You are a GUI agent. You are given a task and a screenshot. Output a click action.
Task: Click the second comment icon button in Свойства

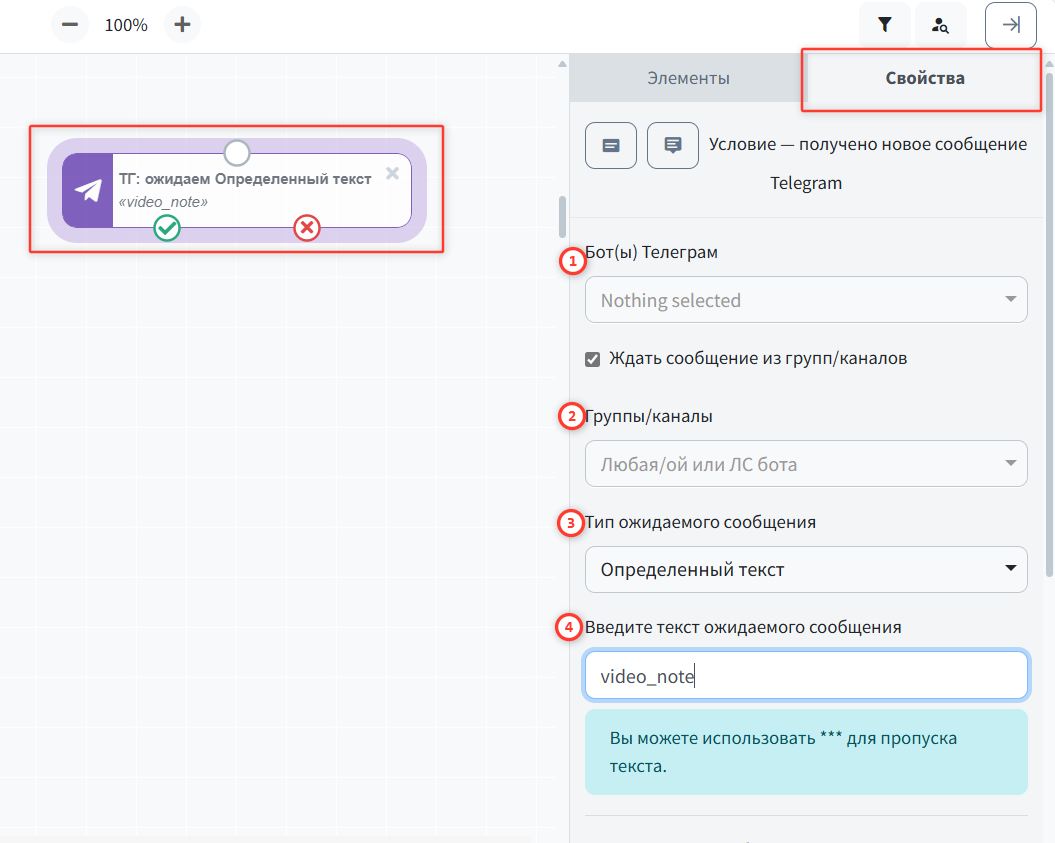[673, 145]
